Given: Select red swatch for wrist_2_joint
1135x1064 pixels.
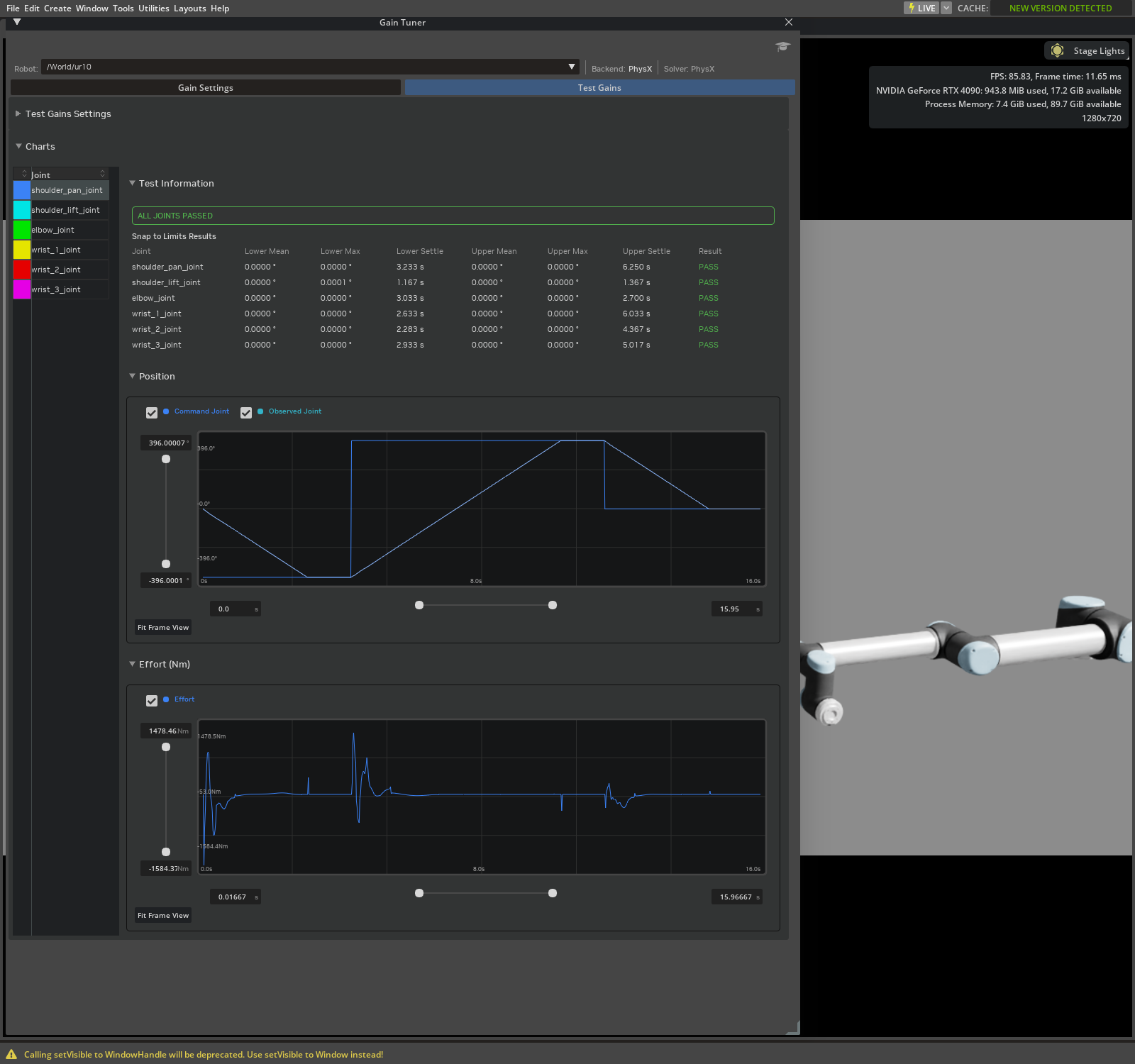Looking at the screenshot, I should click(22, 270).
